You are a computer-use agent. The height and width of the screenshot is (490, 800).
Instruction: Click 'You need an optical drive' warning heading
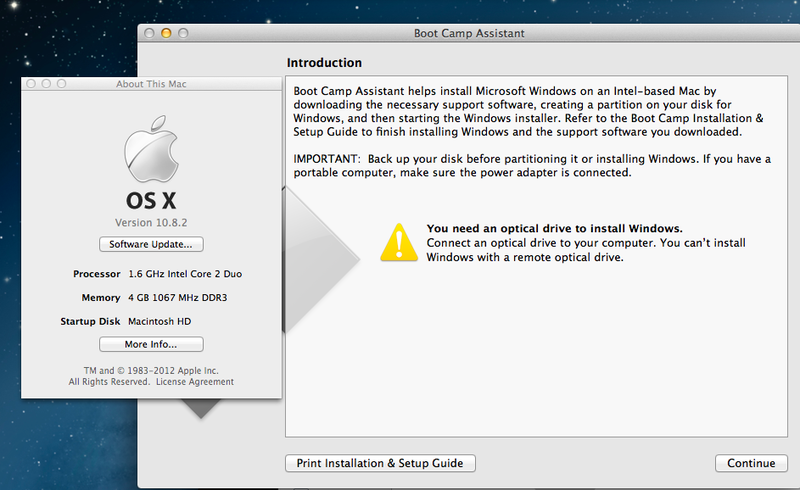point(555,228)
